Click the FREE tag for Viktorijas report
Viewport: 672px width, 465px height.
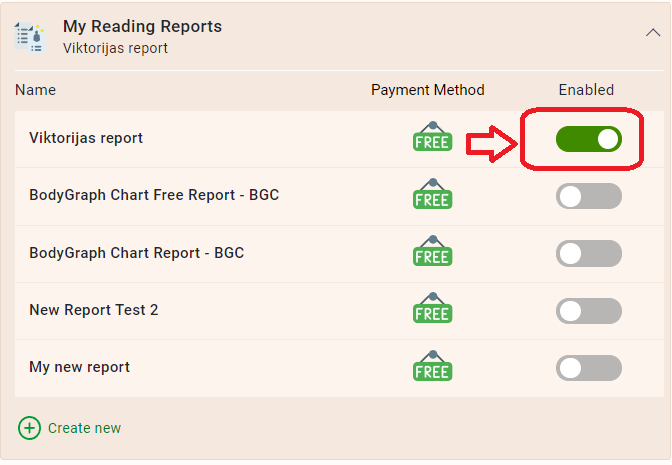[432, 136]
